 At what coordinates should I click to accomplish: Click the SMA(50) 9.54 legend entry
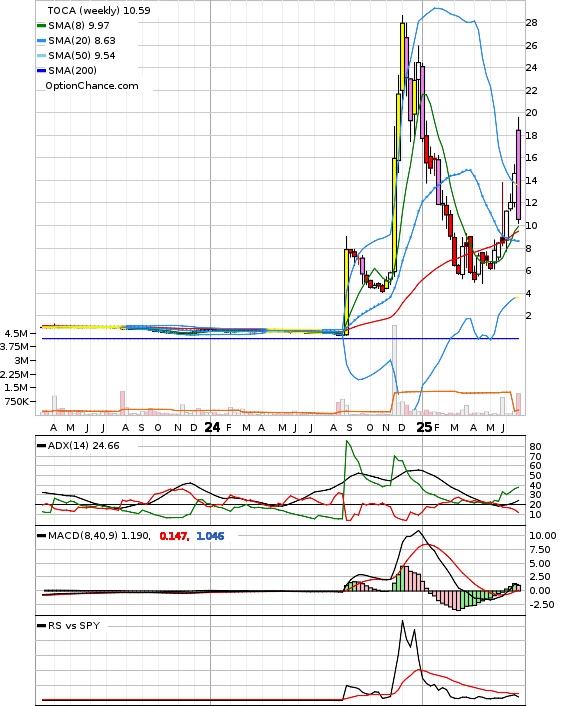click(76, 55)
